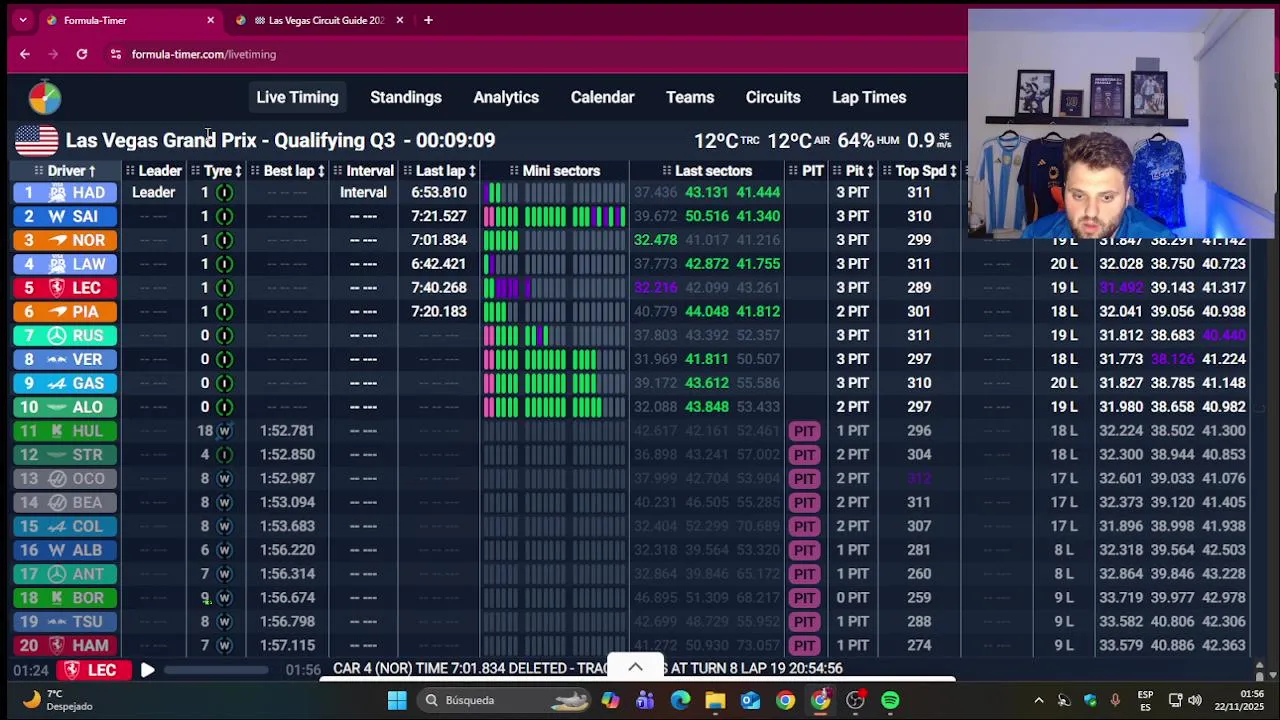Click the intermediate tyre icon in HAD row
This screenshot has width=1280, height=720.
(224, 193)
